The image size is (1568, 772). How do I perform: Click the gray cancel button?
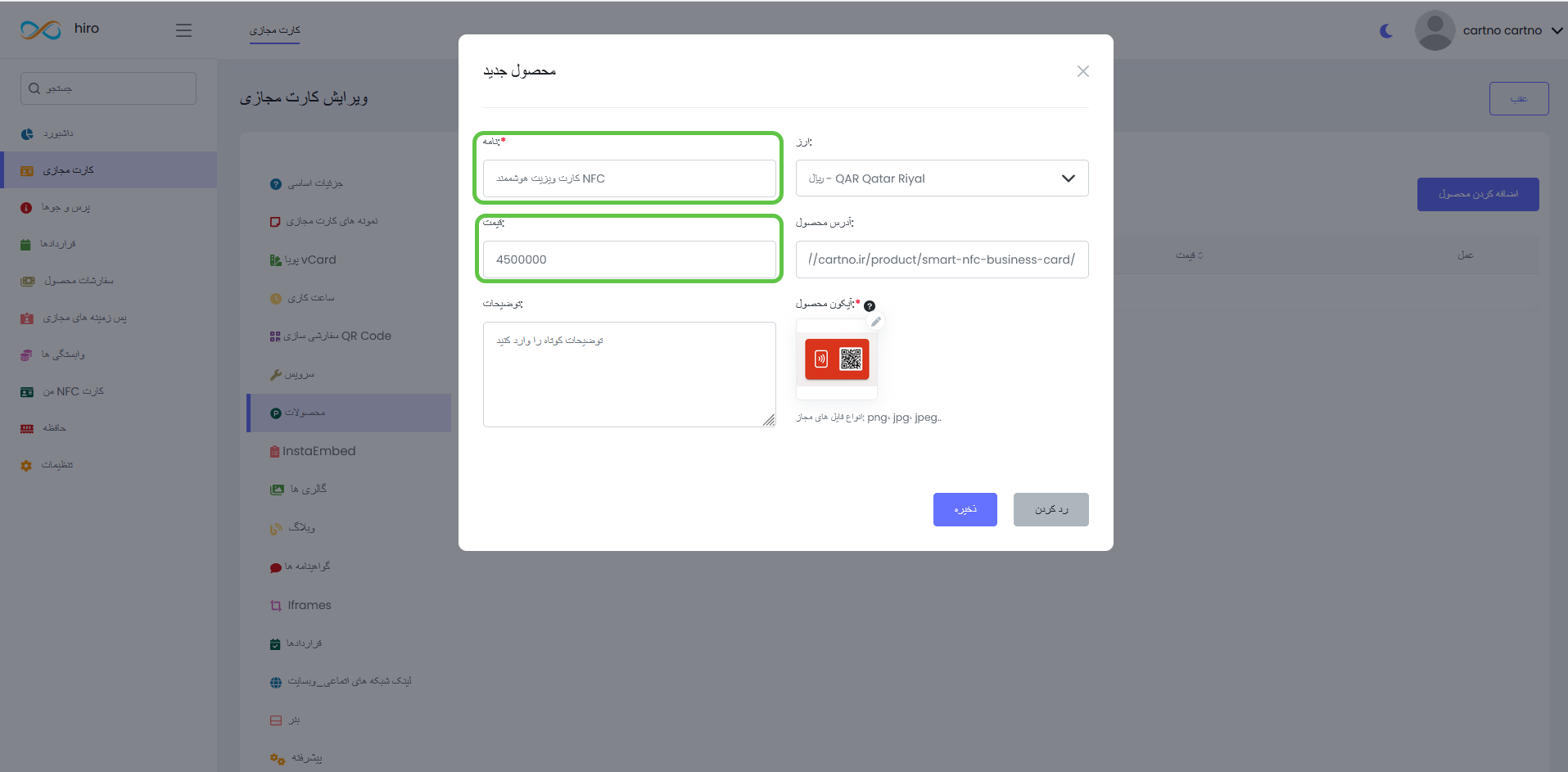click(x=1051, y=509)
